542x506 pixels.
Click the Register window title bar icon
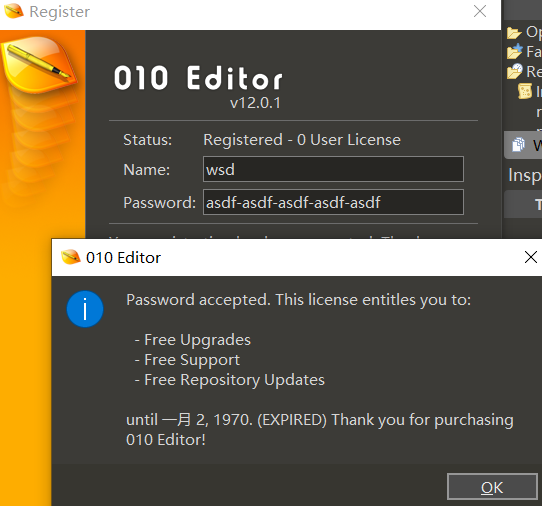[x=14, y=11]
